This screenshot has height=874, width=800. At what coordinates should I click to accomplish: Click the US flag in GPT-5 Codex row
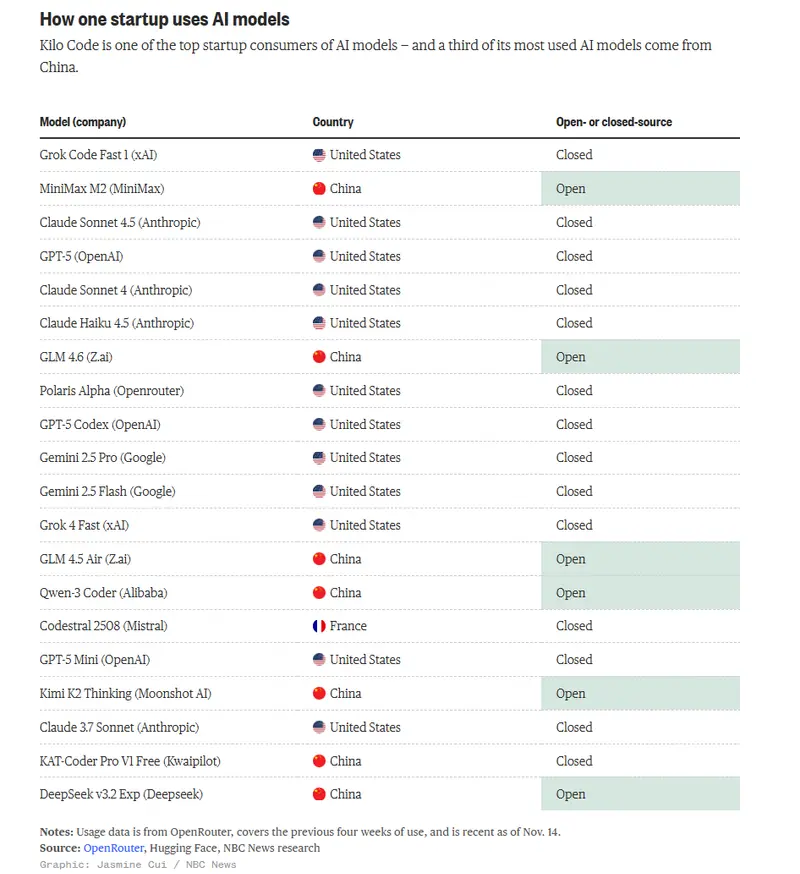coord(319,424)
